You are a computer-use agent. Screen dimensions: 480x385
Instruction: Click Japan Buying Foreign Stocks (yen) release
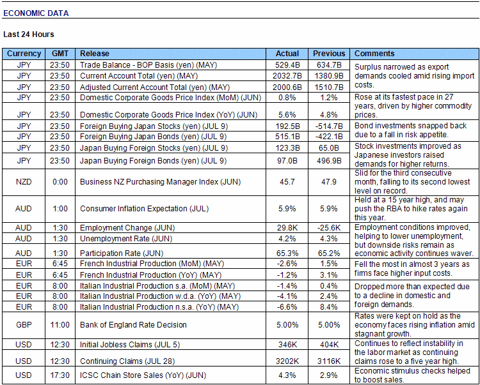[x=154, y=148]
